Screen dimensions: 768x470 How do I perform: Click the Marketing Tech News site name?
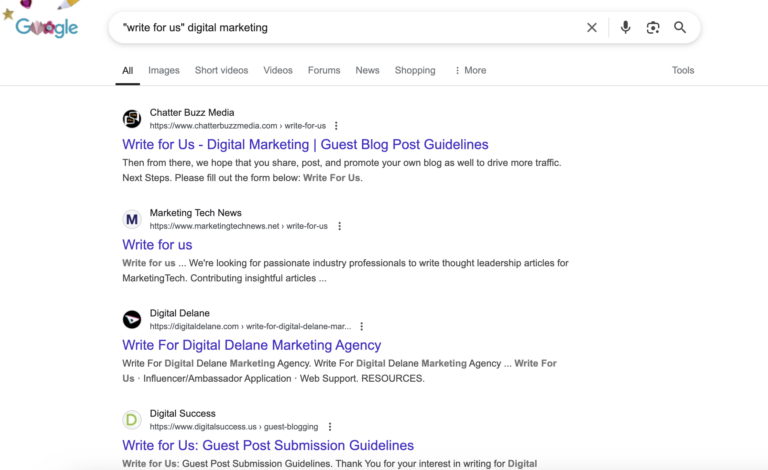coord(195,213)
